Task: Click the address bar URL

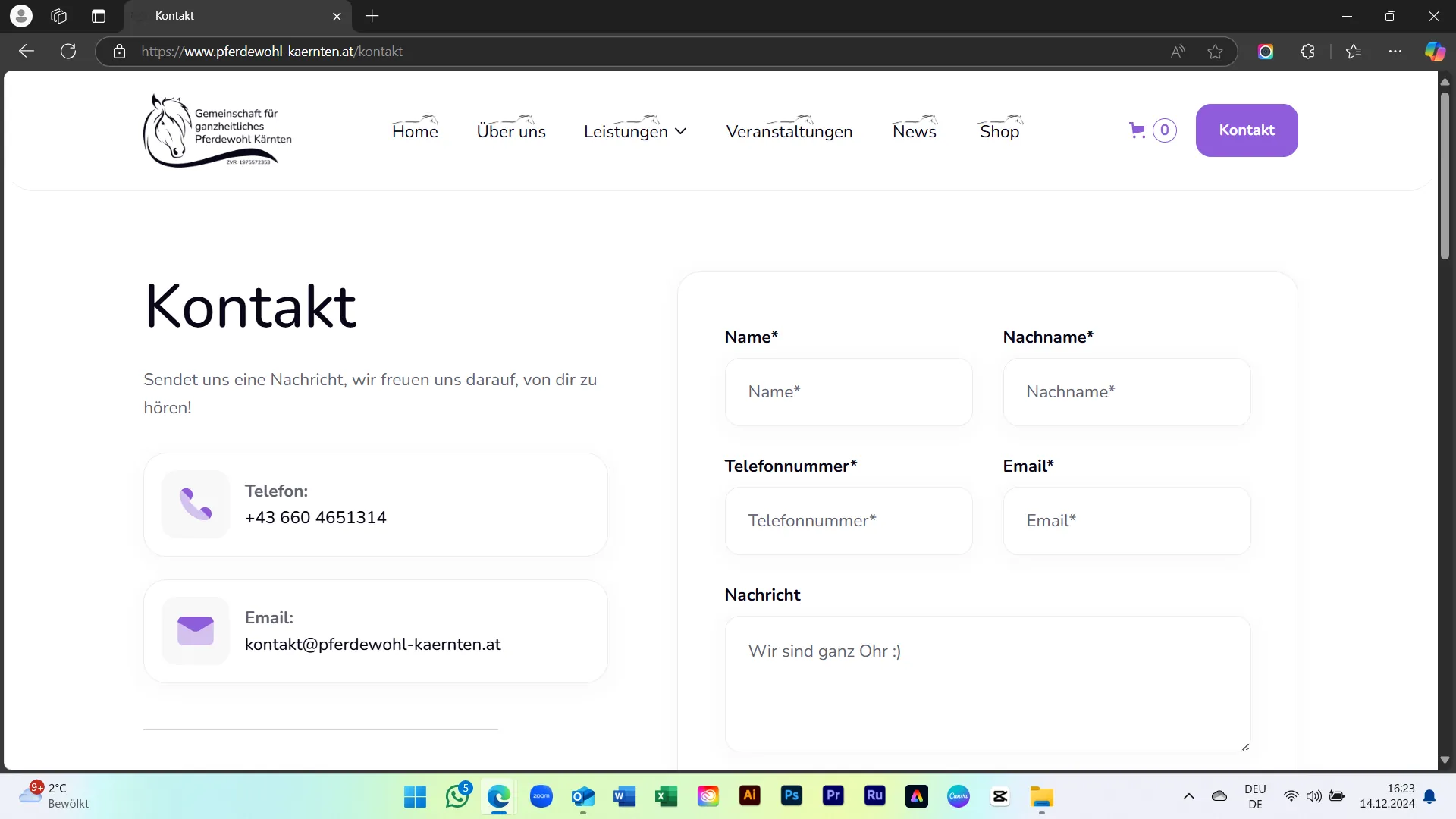Action: (271, 52)
